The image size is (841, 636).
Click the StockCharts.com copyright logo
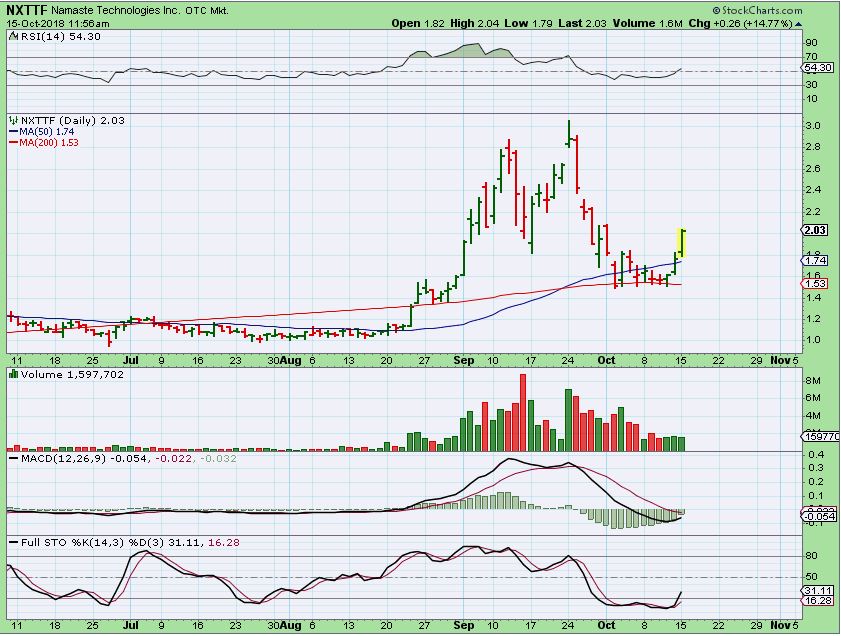pyautogui.click(x=757, y=10)
